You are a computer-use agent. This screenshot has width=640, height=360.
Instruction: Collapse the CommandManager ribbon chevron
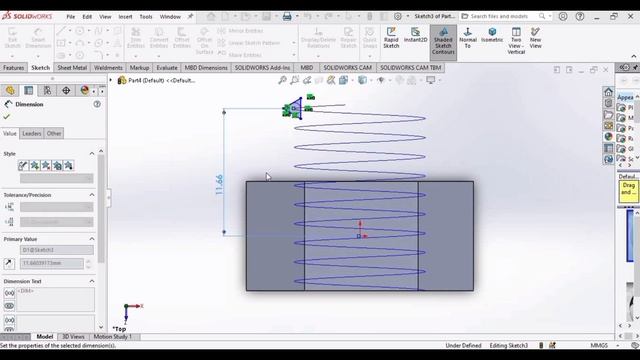pos(633,56)
